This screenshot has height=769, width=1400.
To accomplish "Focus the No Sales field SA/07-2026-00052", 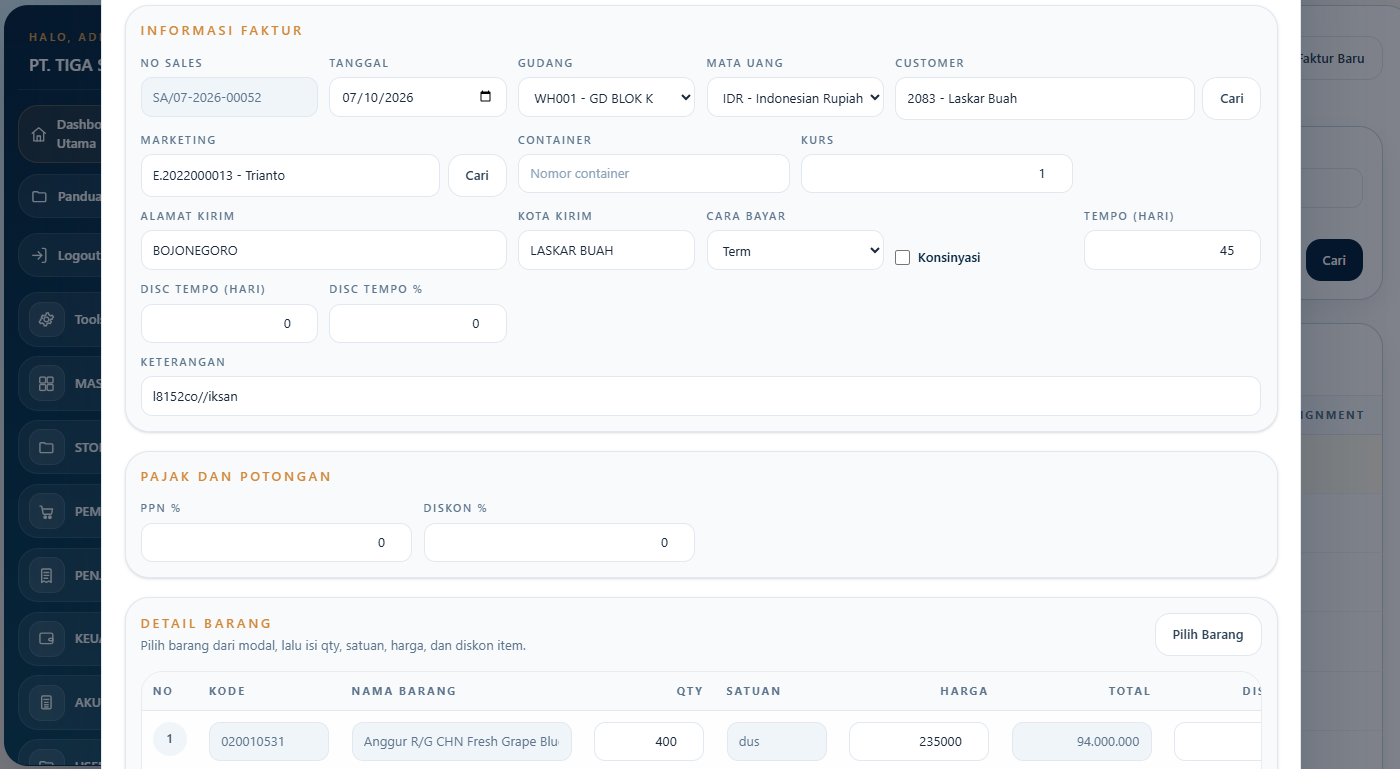I will [x=229, y=98].
